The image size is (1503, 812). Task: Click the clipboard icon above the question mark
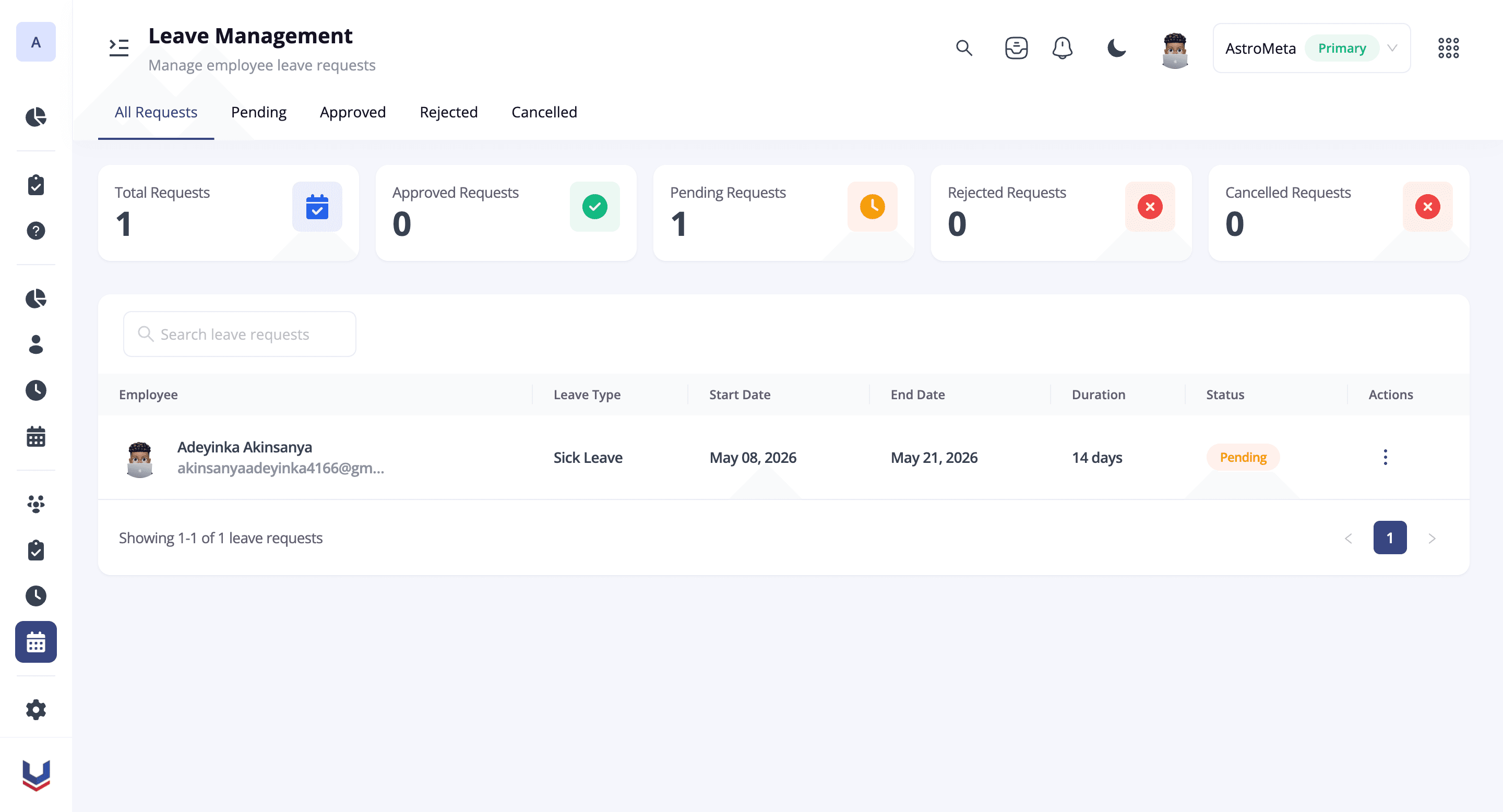(x=35, y=185)
